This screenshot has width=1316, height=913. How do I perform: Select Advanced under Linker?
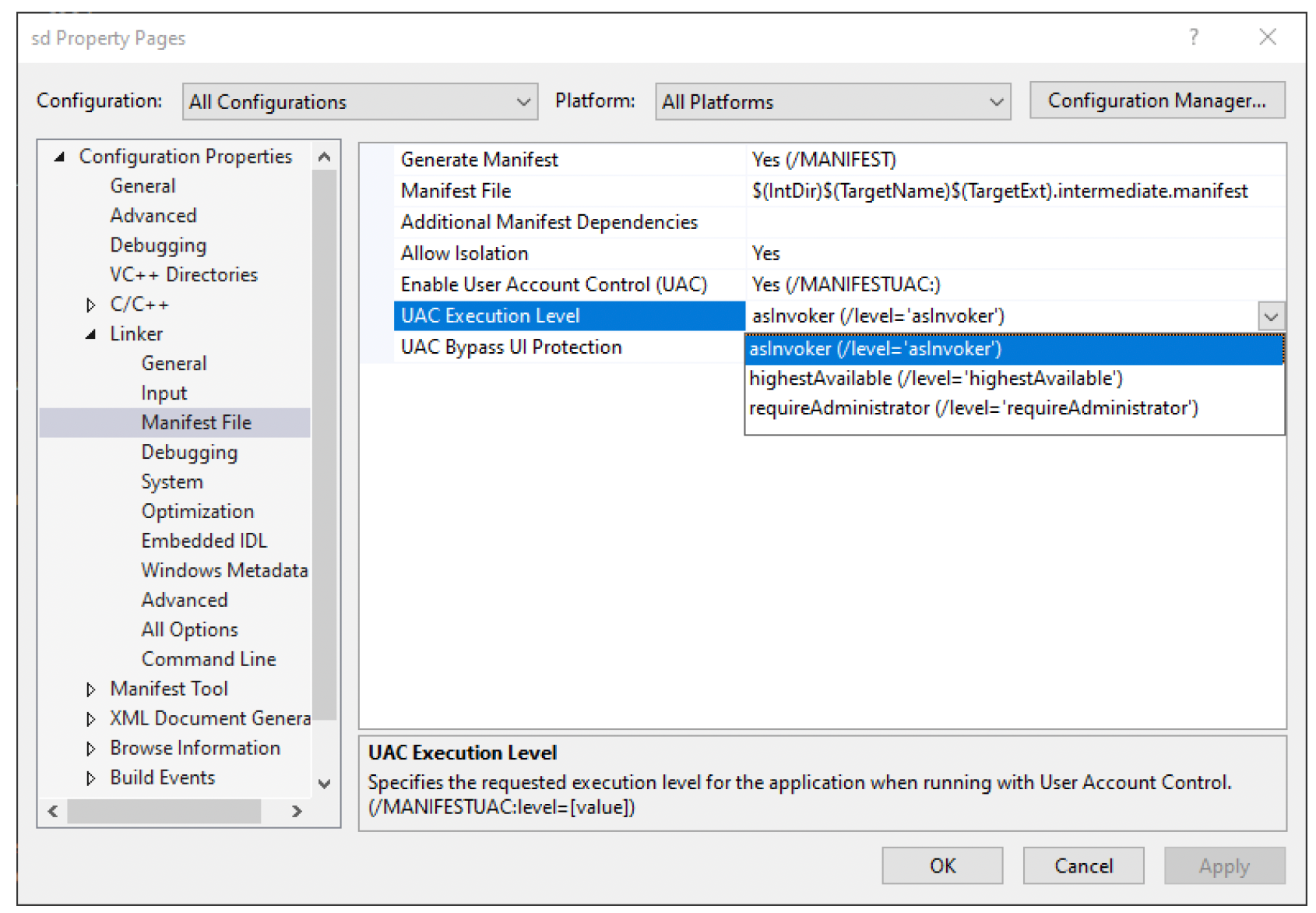click(x=185, y=601)
